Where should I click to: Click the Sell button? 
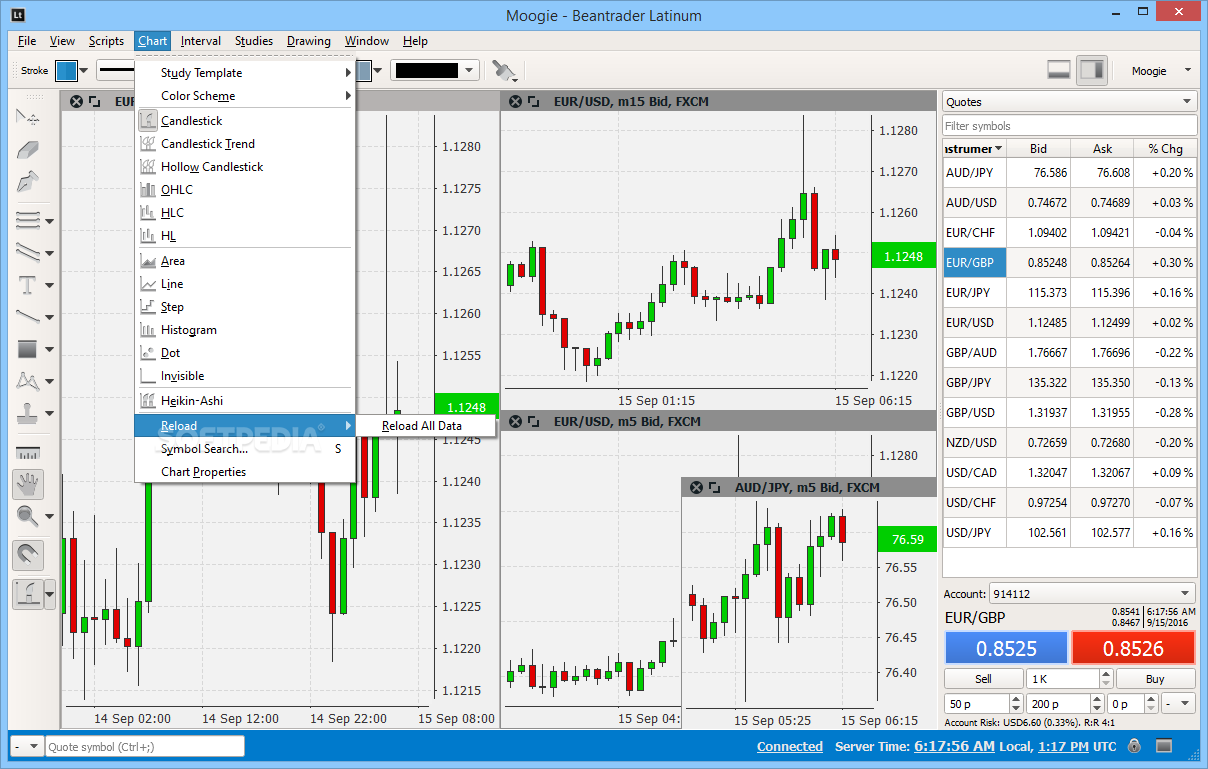click(983, 679)
